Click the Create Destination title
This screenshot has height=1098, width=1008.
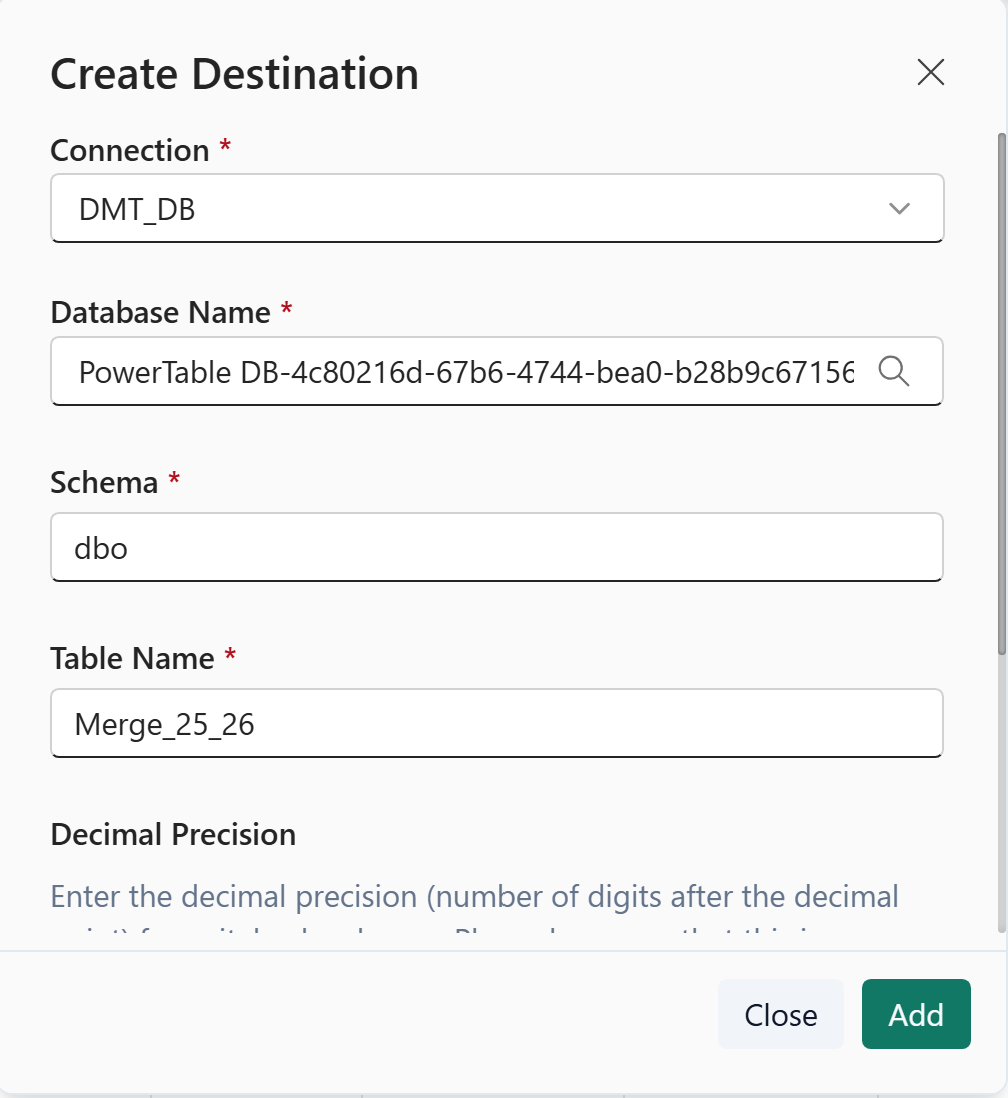pyautogui.click(x=234, y=75)
